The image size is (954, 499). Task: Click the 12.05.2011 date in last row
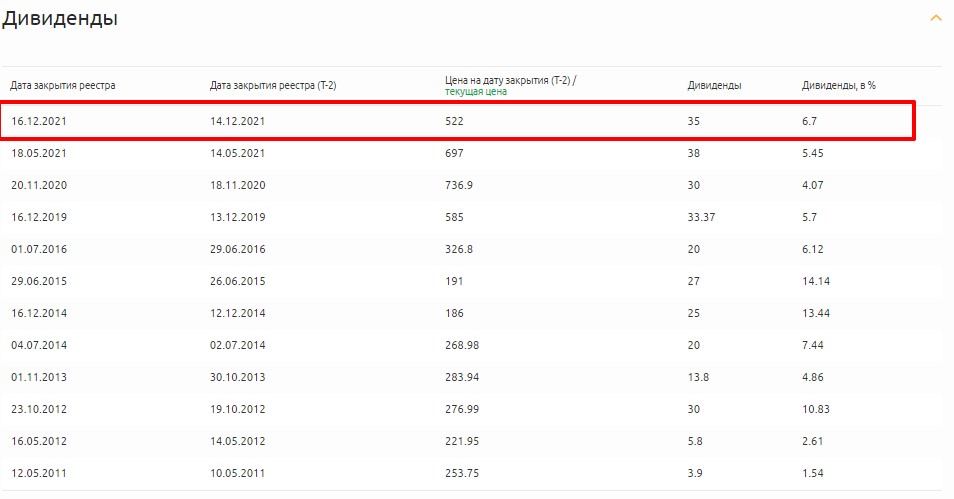click(x=39, y=473)
